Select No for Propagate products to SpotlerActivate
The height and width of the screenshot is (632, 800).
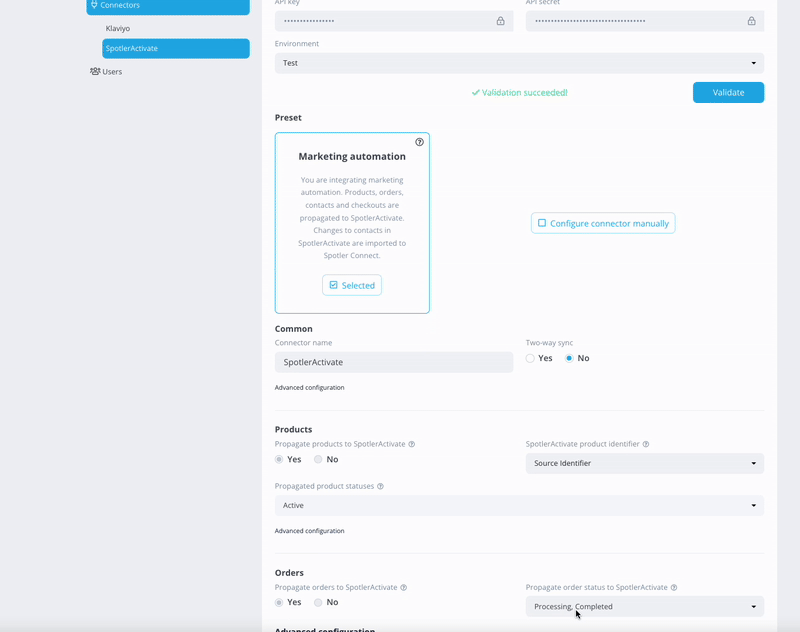tap(318, 460)
